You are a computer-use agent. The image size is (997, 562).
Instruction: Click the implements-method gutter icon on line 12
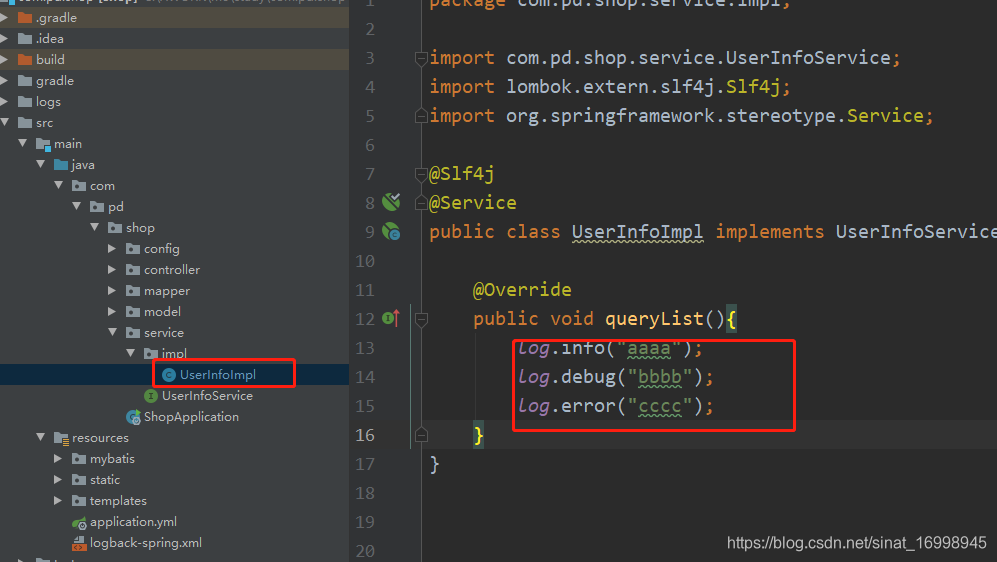391,318
